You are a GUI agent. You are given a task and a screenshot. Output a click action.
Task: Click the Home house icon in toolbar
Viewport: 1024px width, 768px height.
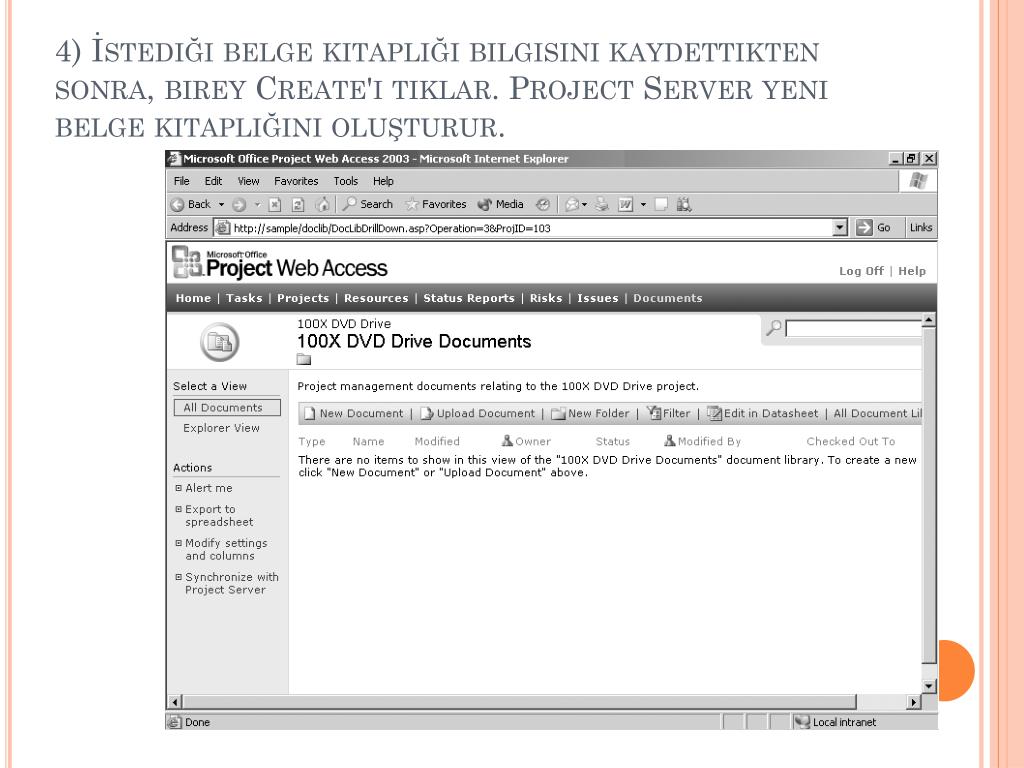tap(322, 204)
